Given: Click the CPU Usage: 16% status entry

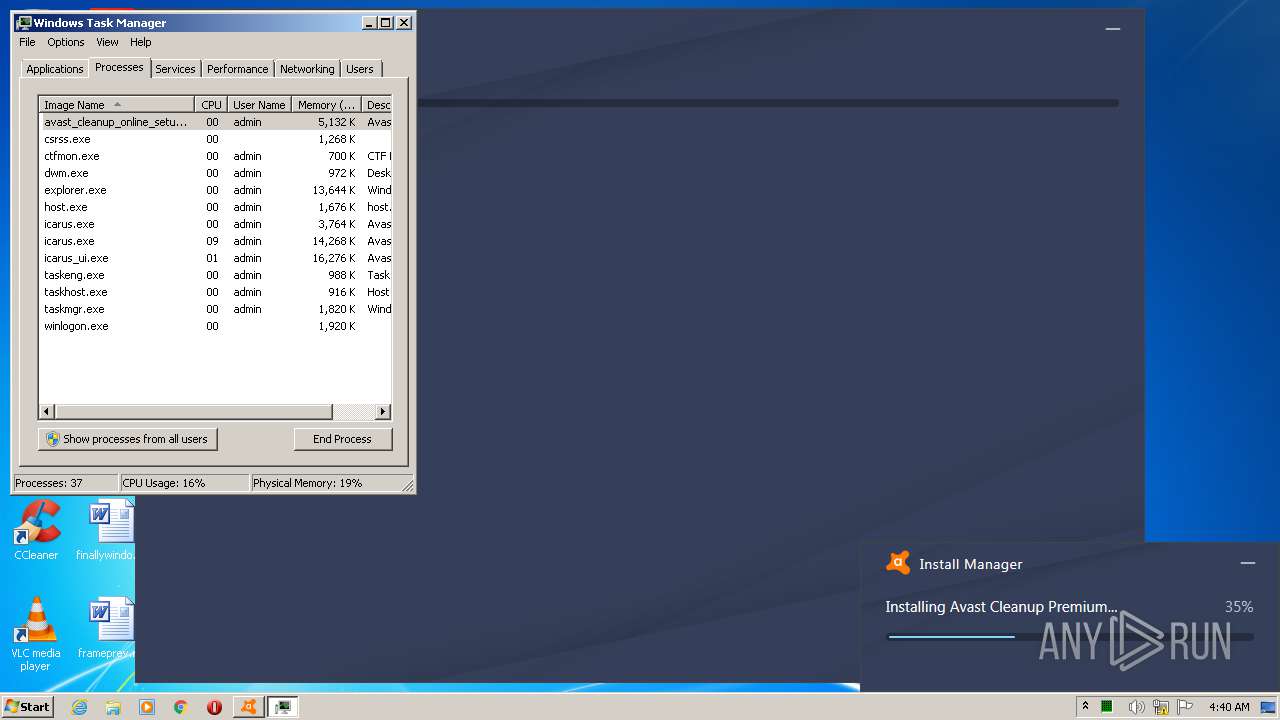Looking at the screenshot, I should click(x=184, y=483).
